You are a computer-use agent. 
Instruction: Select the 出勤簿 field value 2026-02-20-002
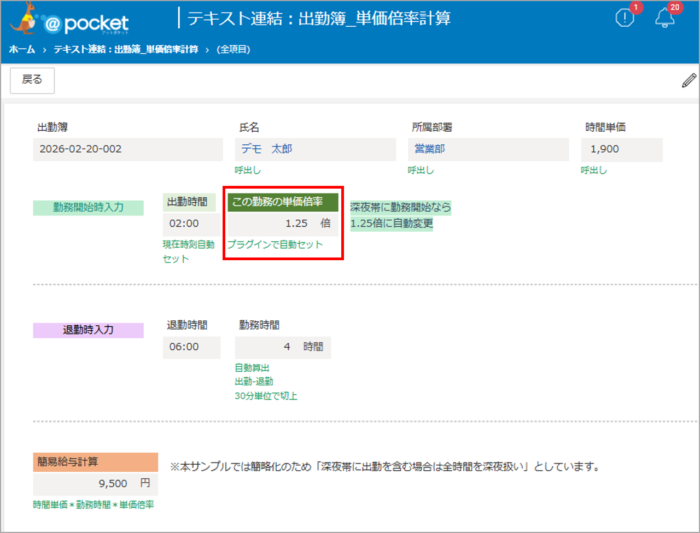click(x=128, y=149)
